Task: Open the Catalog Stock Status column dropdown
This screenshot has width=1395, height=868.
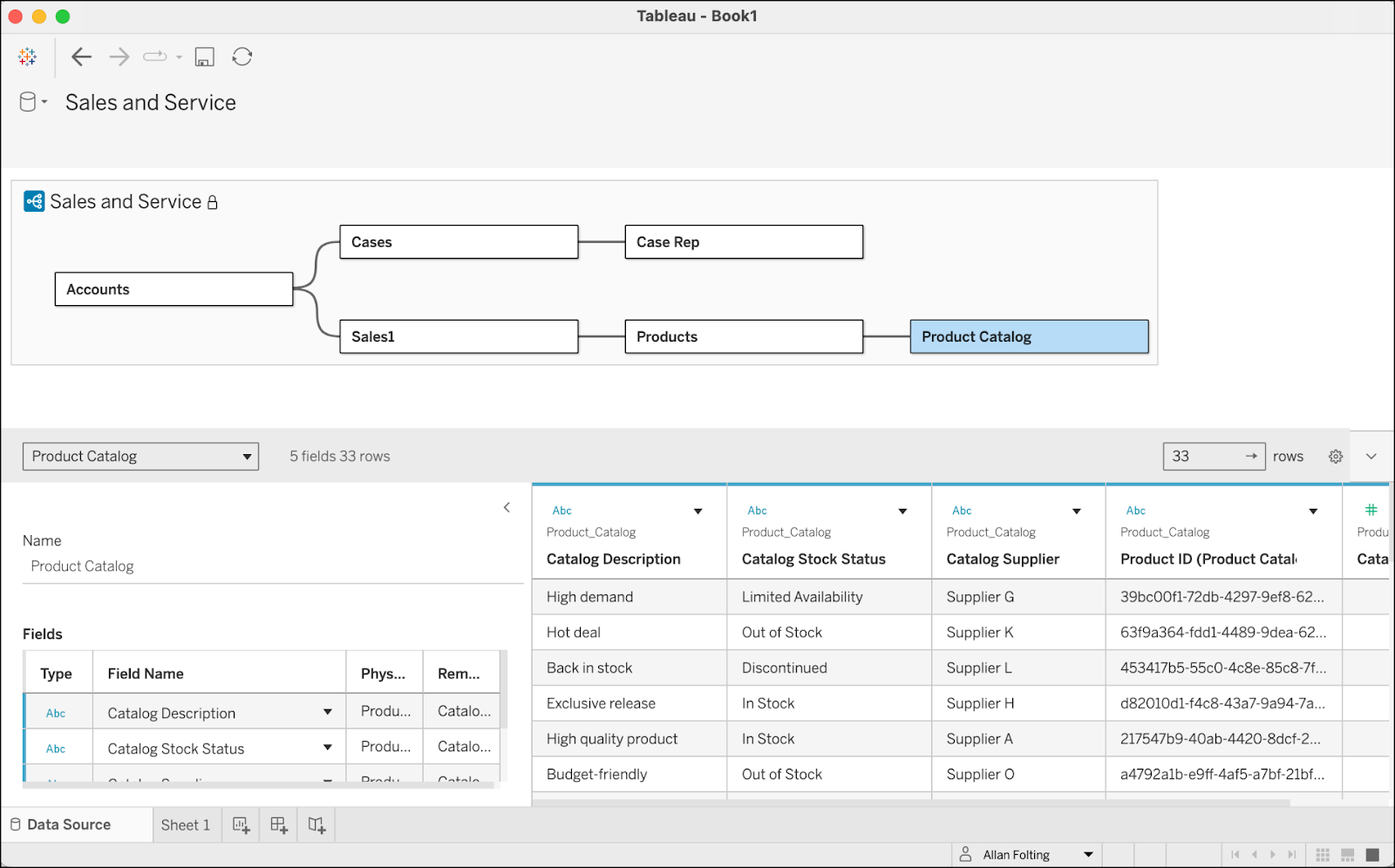Action: pyautogui.click(x=902, y=511)
